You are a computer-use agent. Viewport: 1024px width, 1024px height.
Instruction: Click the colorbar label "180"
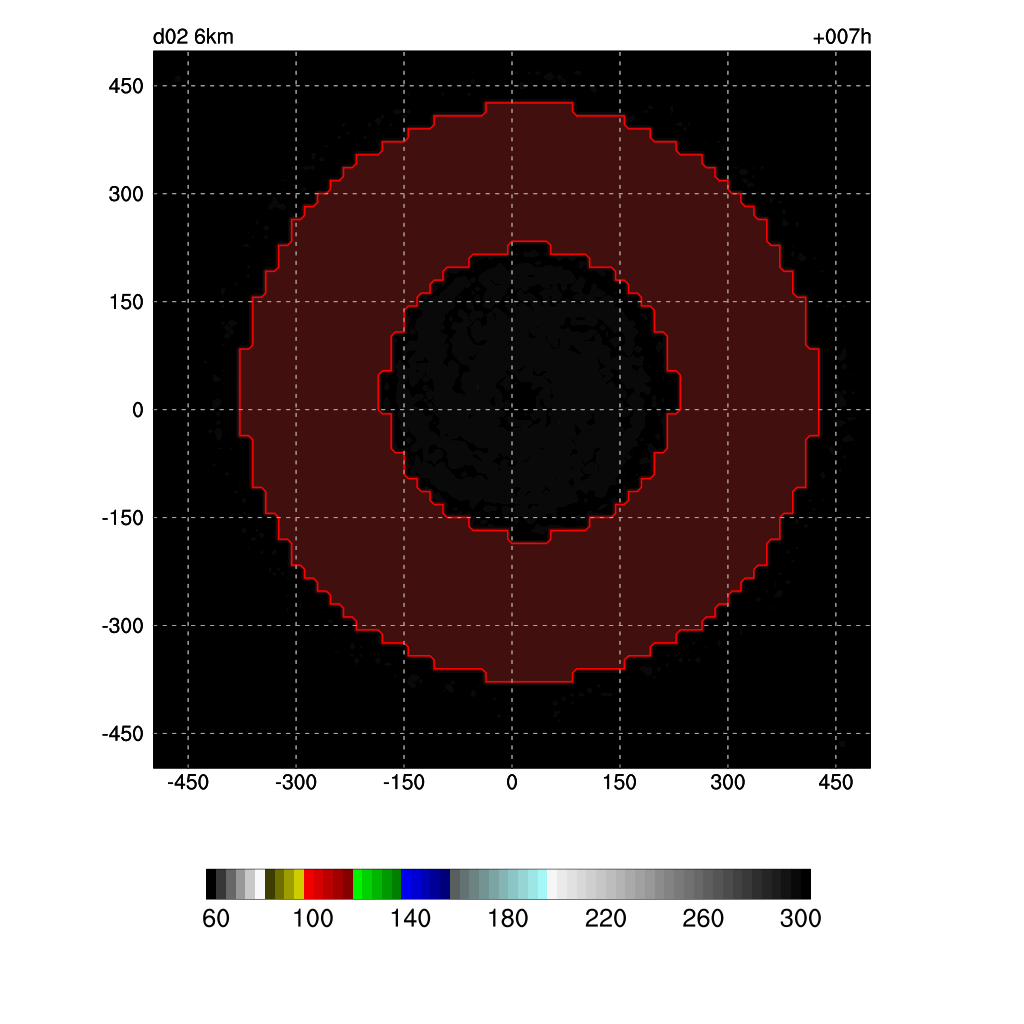[x=508, y=919]
